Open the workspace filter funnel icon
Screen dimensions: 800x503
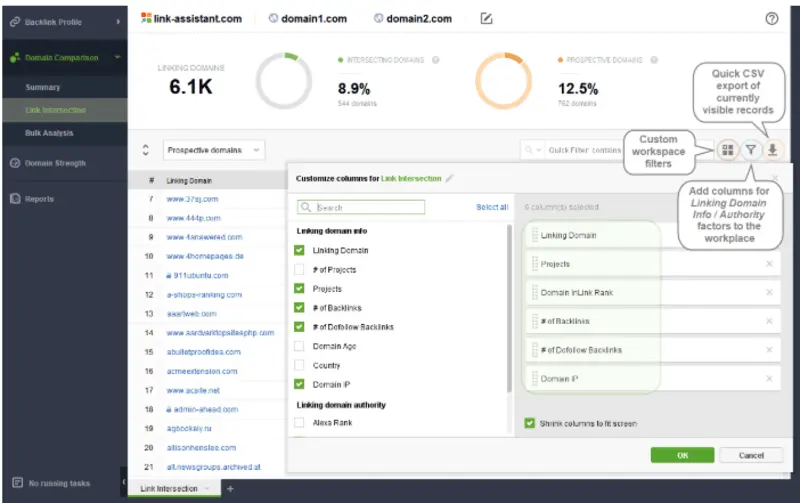click(751, 150)
